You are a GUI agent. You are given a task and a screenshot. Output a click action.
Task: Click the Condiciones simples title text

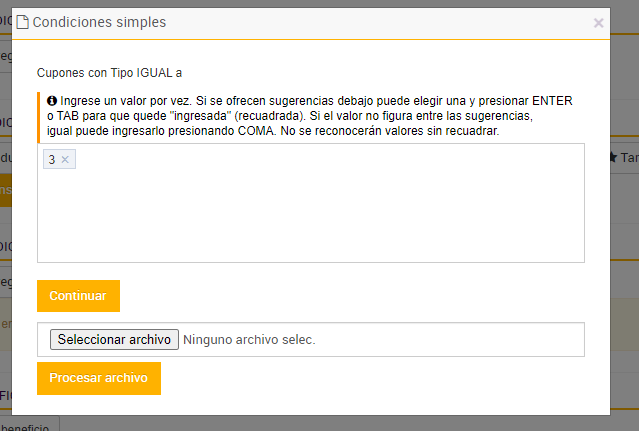tap(99, 22)
